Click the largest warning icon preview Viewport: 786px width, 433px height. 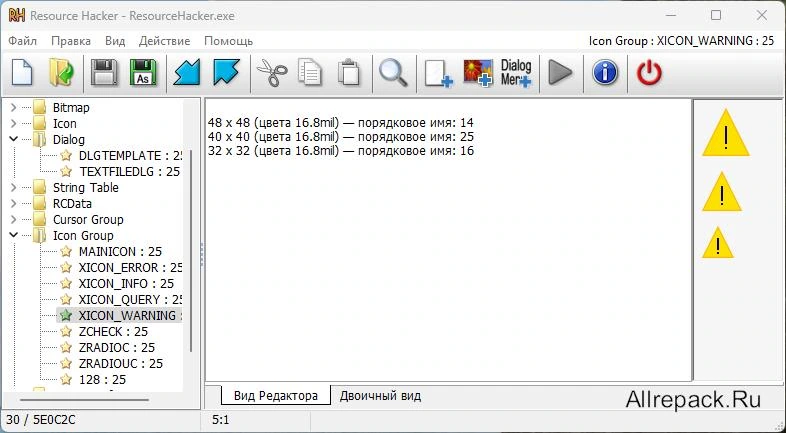[725, 133]
